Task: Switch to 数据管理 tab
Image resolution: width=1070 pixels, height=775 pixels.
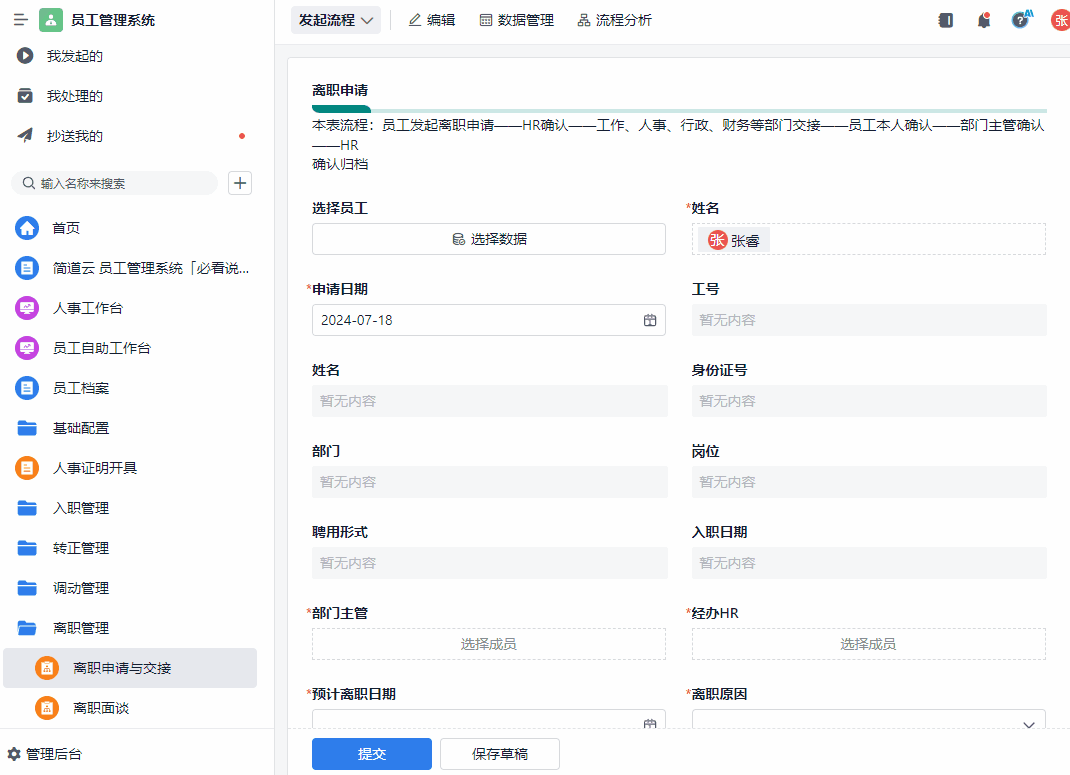Action: coord(516,20)
